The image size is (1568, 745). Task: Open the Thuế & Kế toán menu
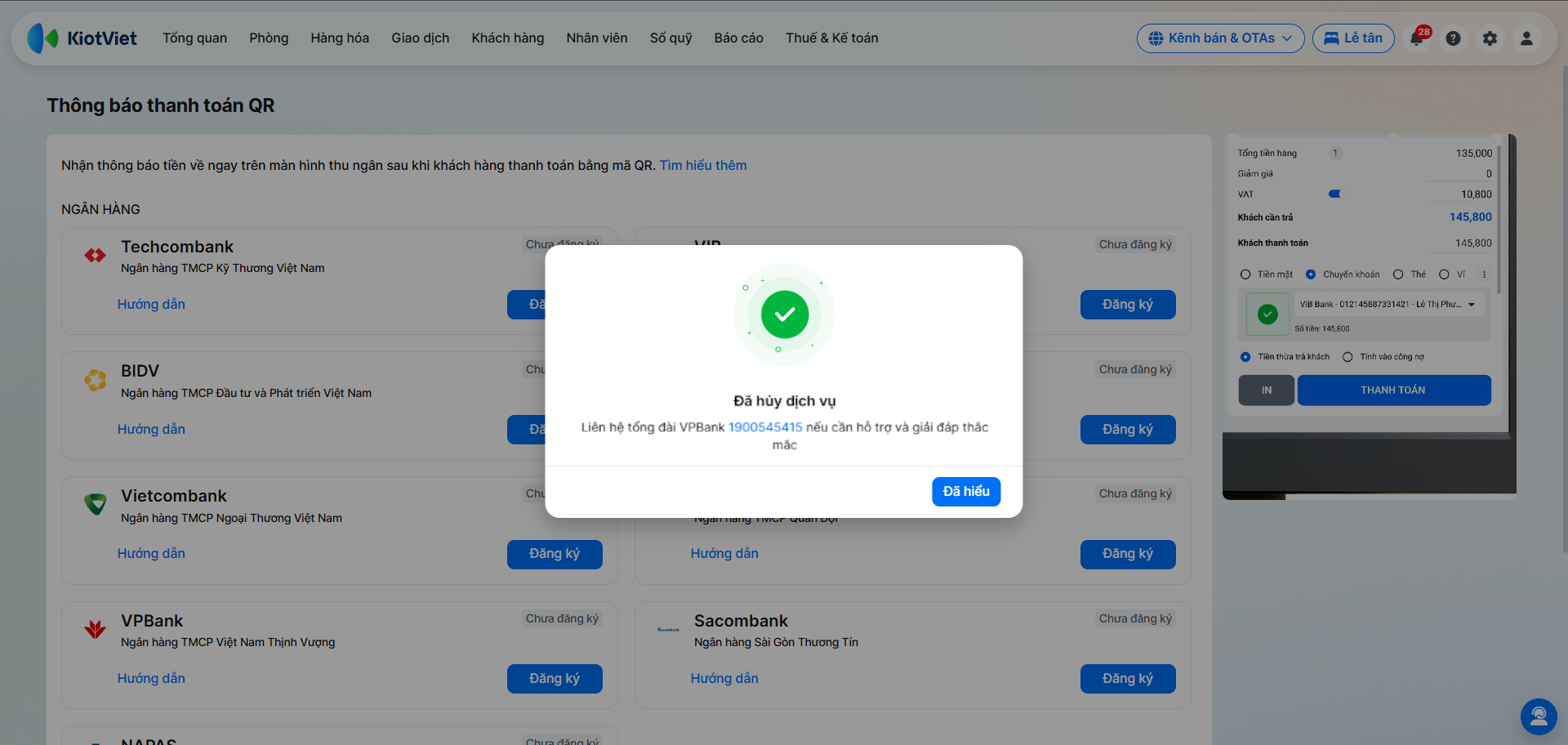832,38
